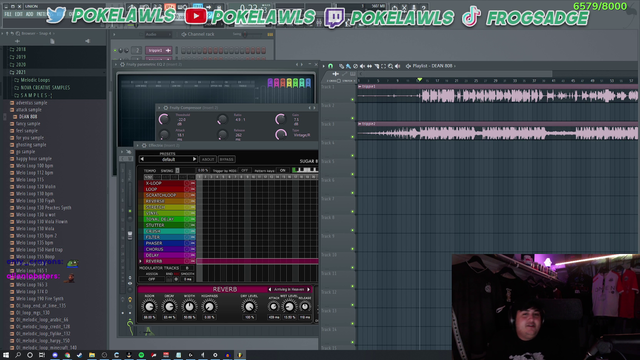The height and width of the screenshot is (360, 640).
Task: Open Fruity parametric EQ 2 menu arrow
Action: (116, 64)
